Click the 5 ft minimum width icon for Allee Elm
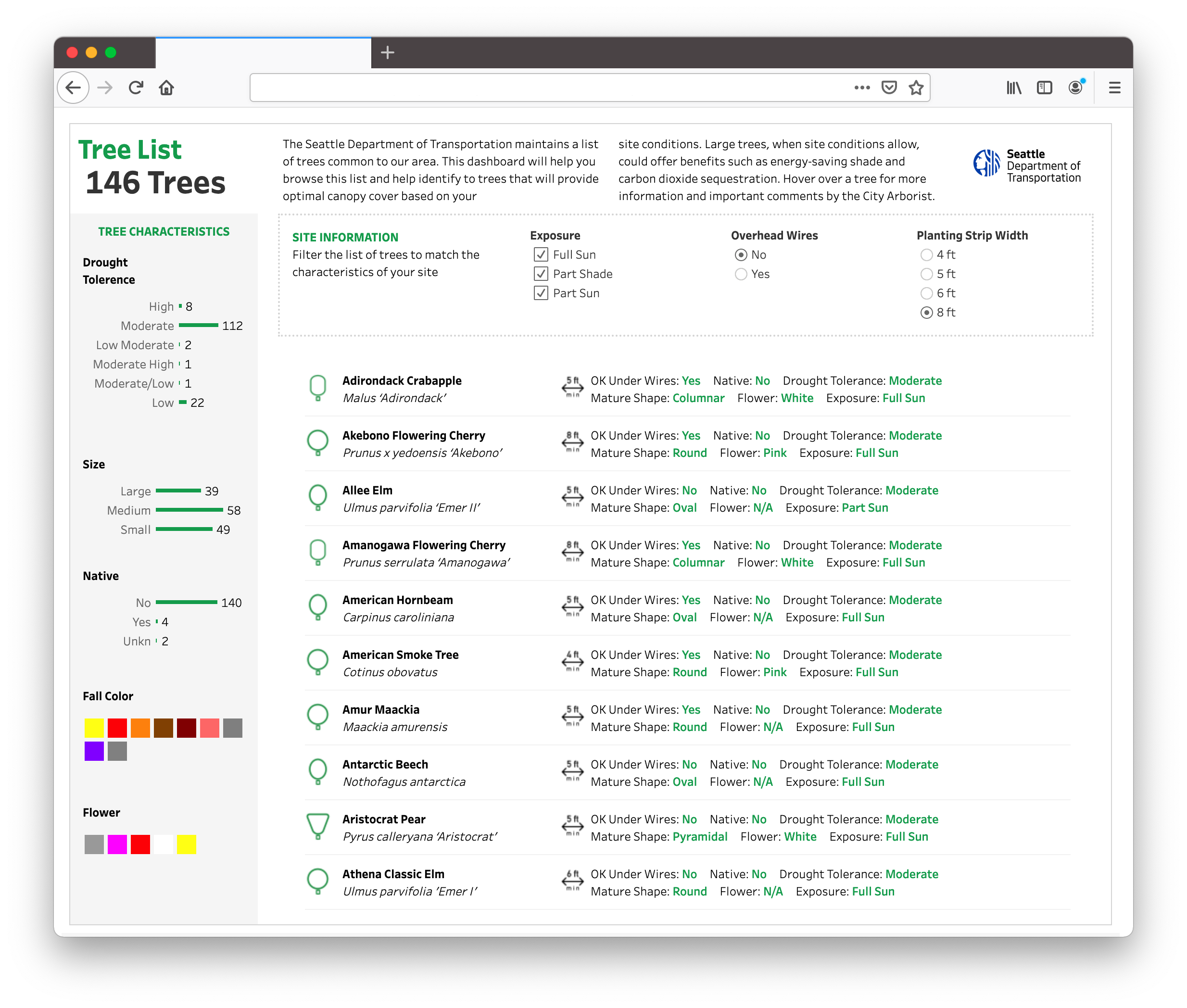This screenshot has height=1008, width=1187. pyautogui.click(x=573, y=498)
